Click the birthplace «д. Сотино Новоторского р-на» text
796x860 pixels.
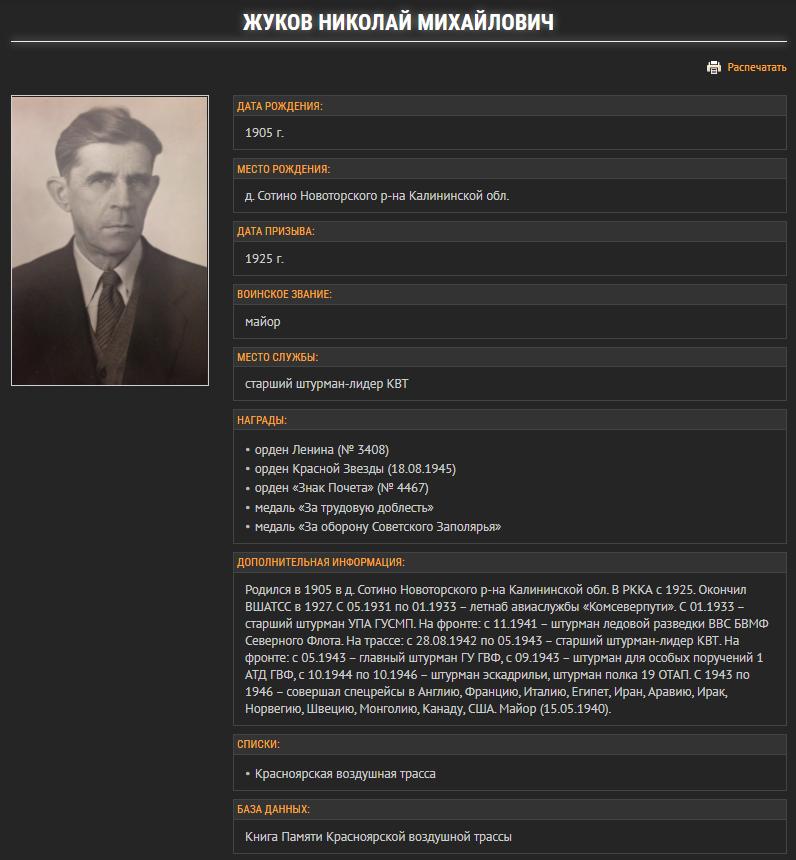click(x=377, y=196)
